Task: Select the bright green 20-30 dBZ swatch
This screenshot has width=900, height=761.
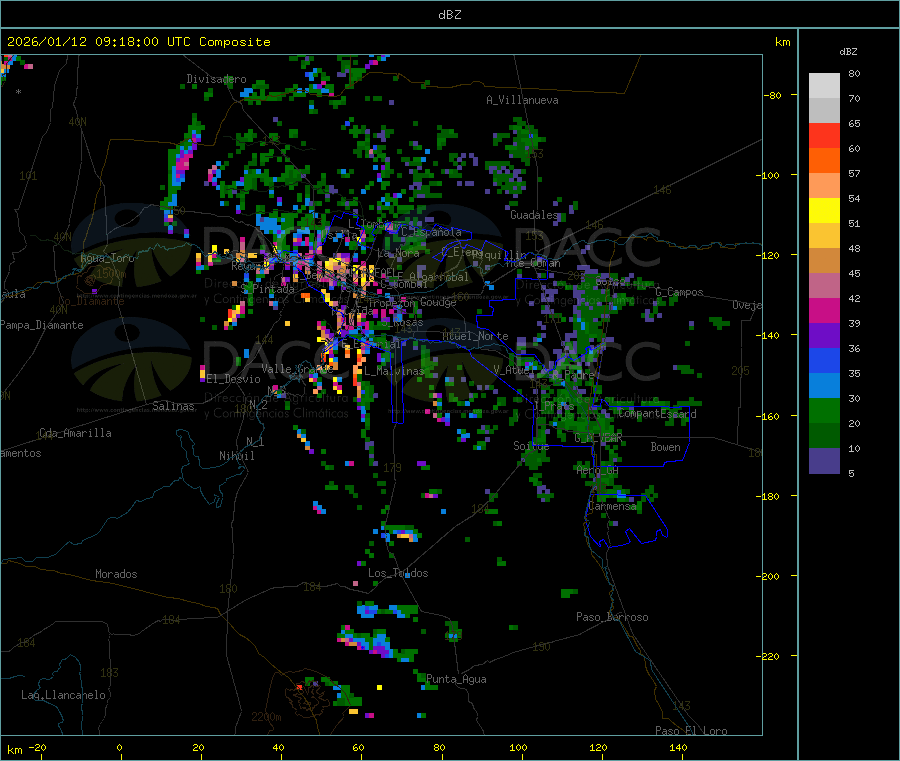Action: point(824,410)
